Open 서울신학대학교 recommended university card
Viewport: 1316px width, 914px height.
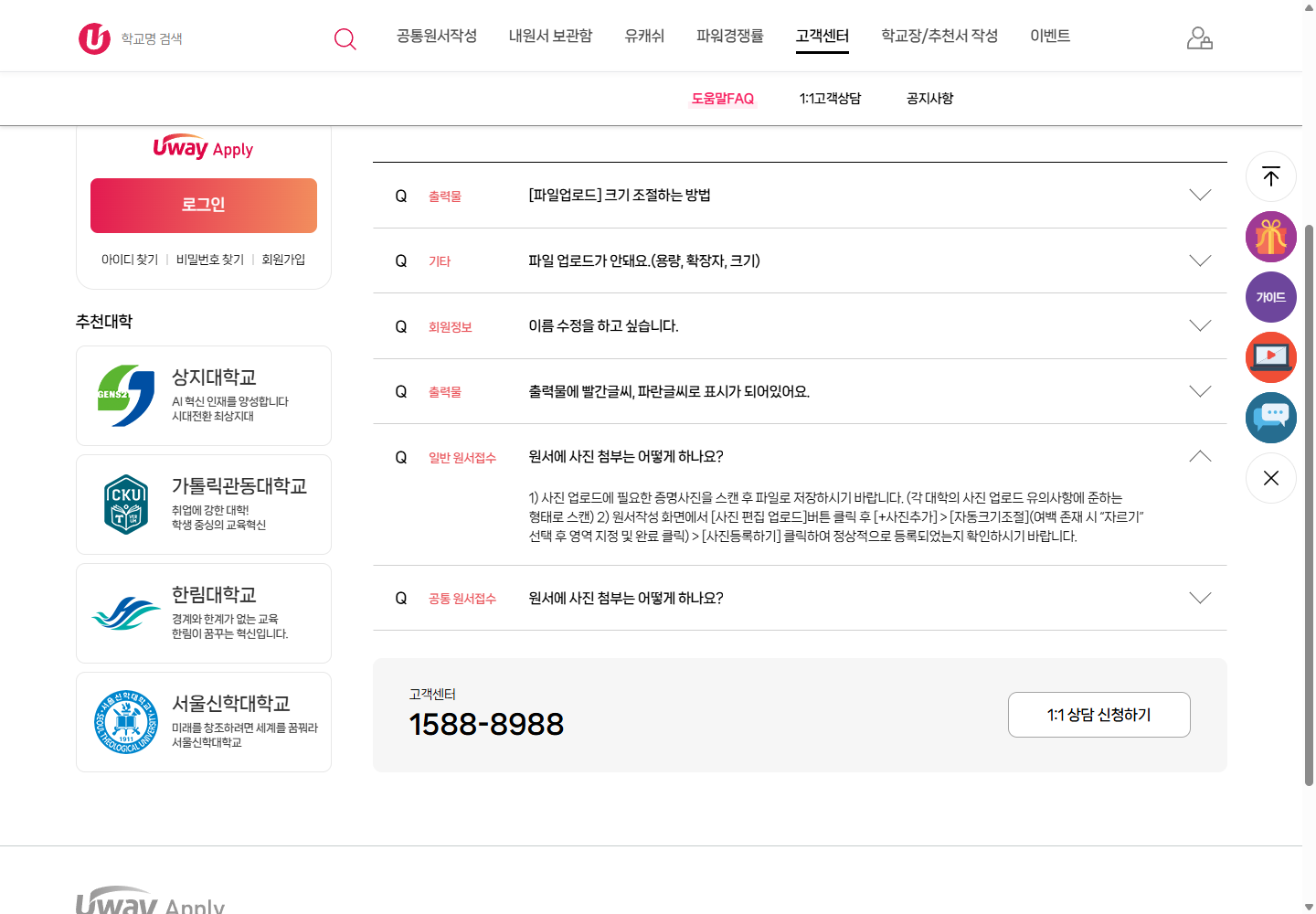(204, 722)
